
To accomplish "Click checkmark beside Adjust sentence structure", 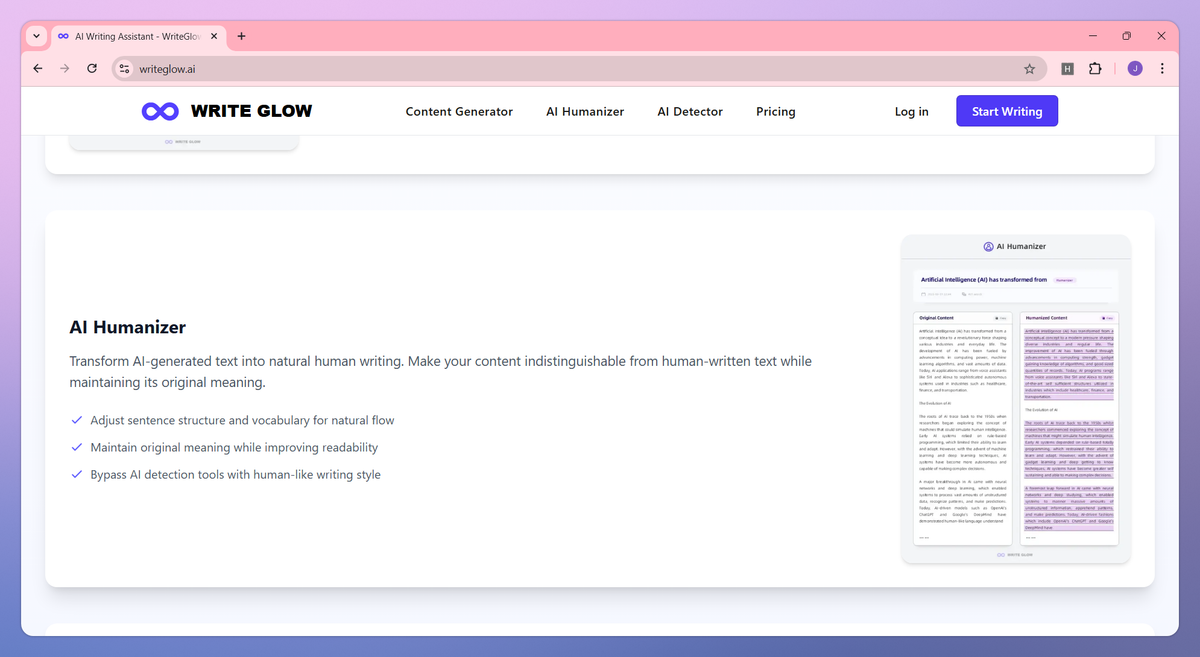I will (77, 421).
